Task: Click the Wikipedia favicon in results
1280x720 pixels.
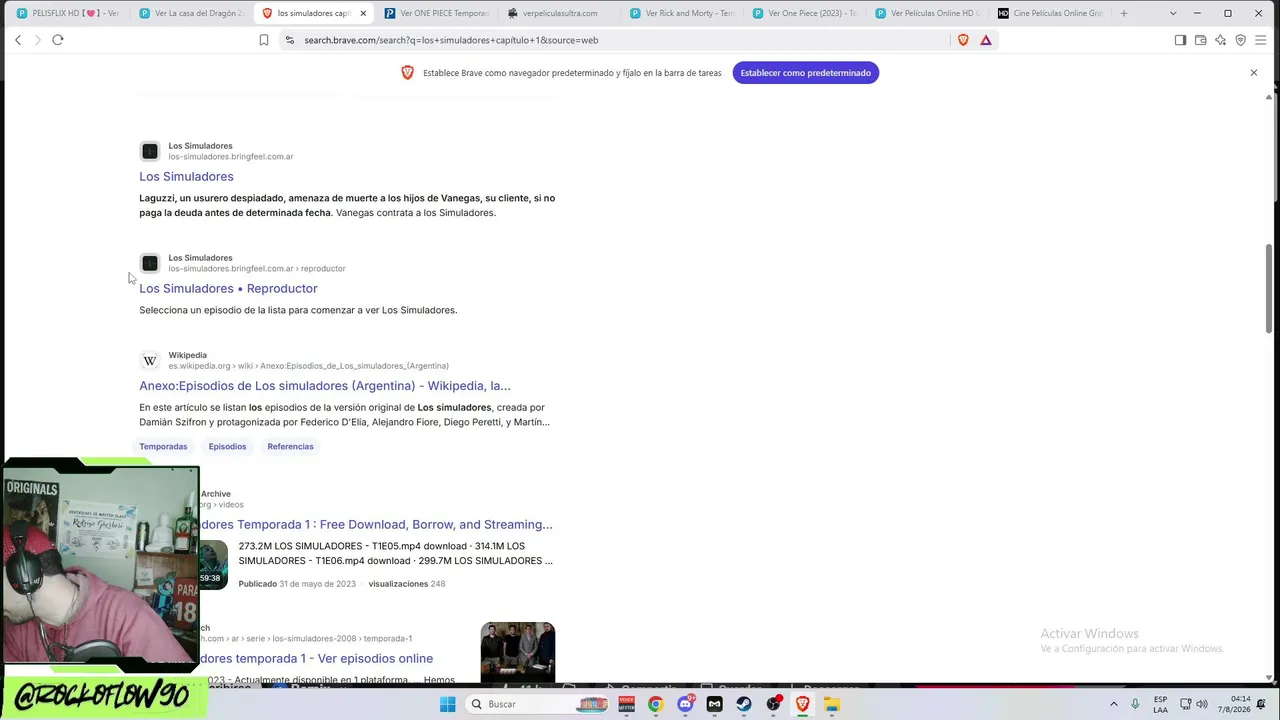Action: (150, 361)
